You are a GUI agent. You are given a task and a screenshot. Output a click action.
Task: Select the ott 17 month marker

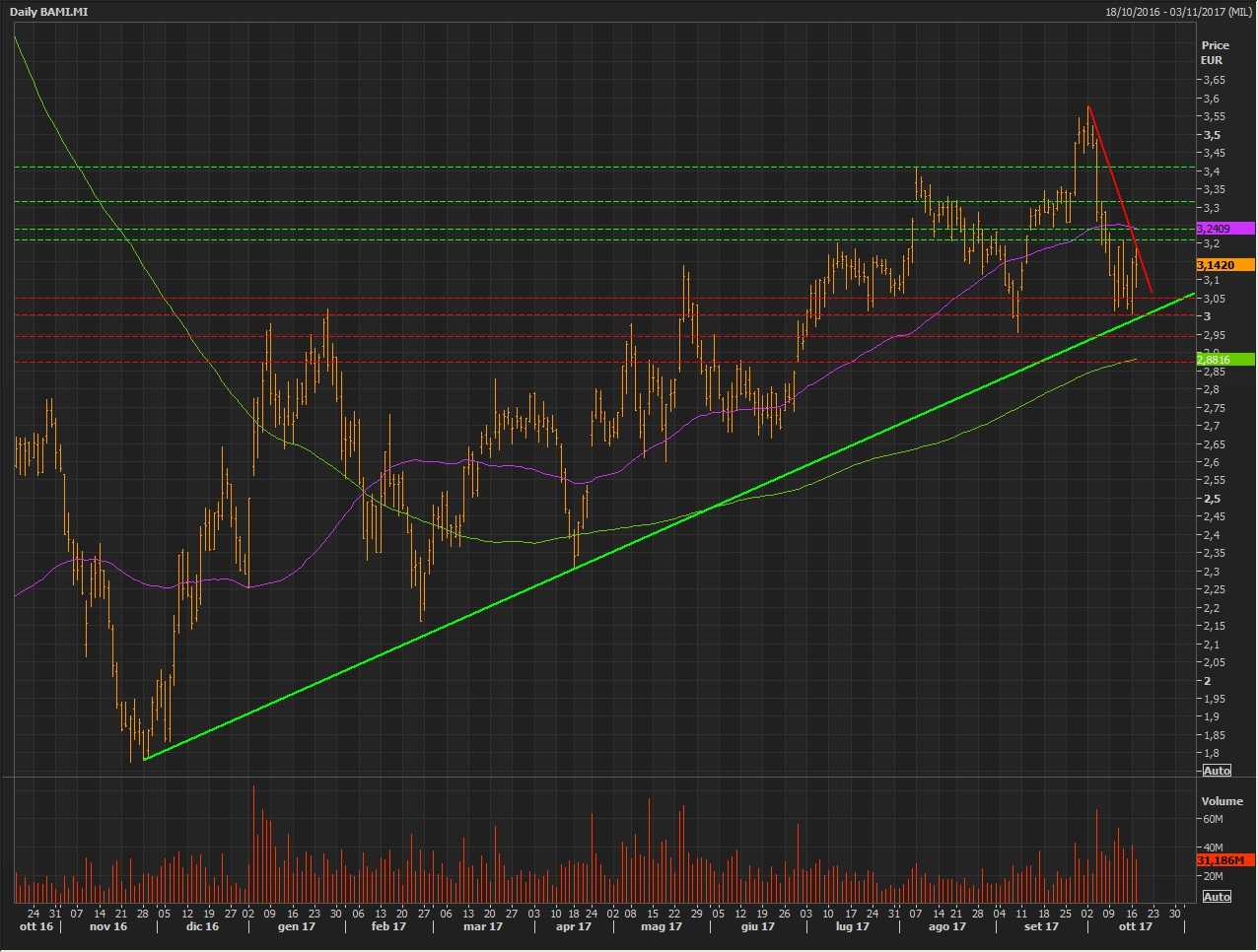(x=1135, y=926)
